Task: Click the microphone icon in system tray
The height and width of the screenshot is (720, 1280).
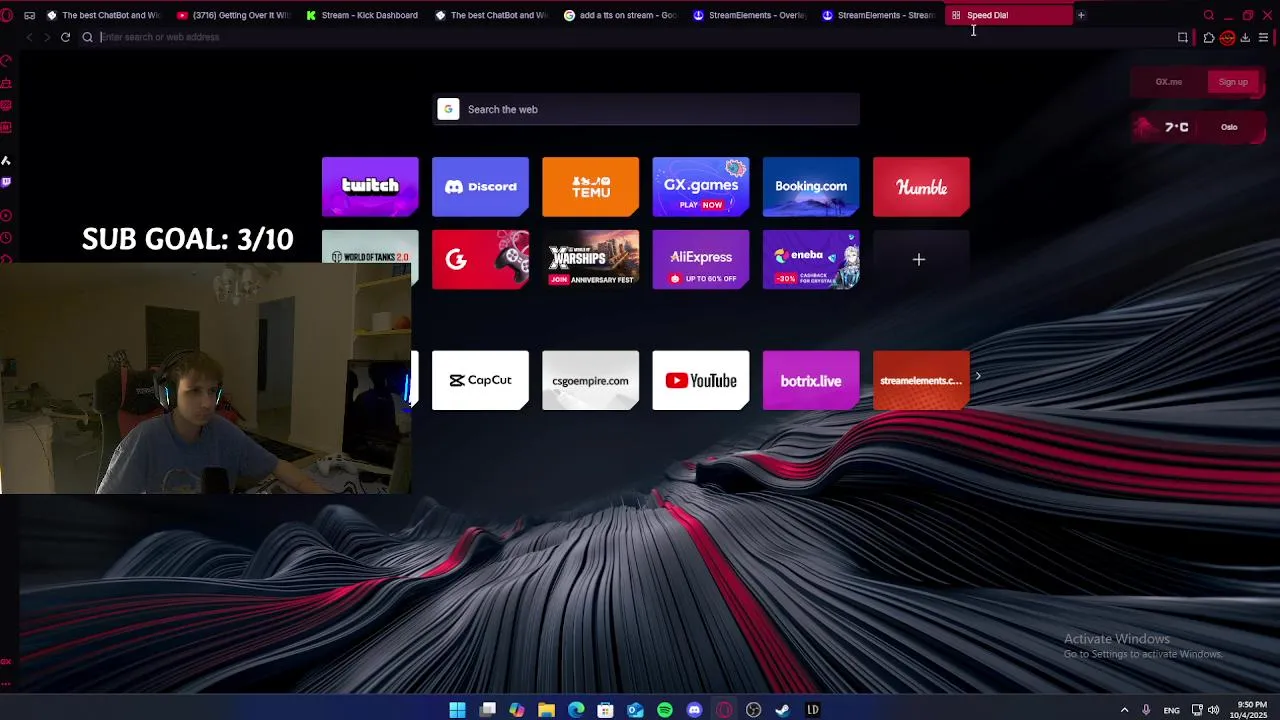Action: point(1146,710)
